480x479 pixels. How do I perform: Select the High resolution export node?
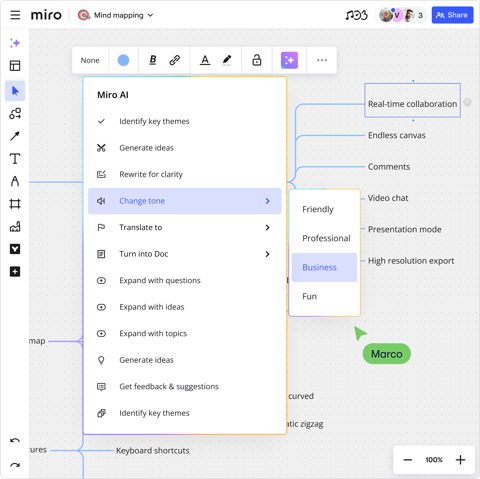point(411,261)
